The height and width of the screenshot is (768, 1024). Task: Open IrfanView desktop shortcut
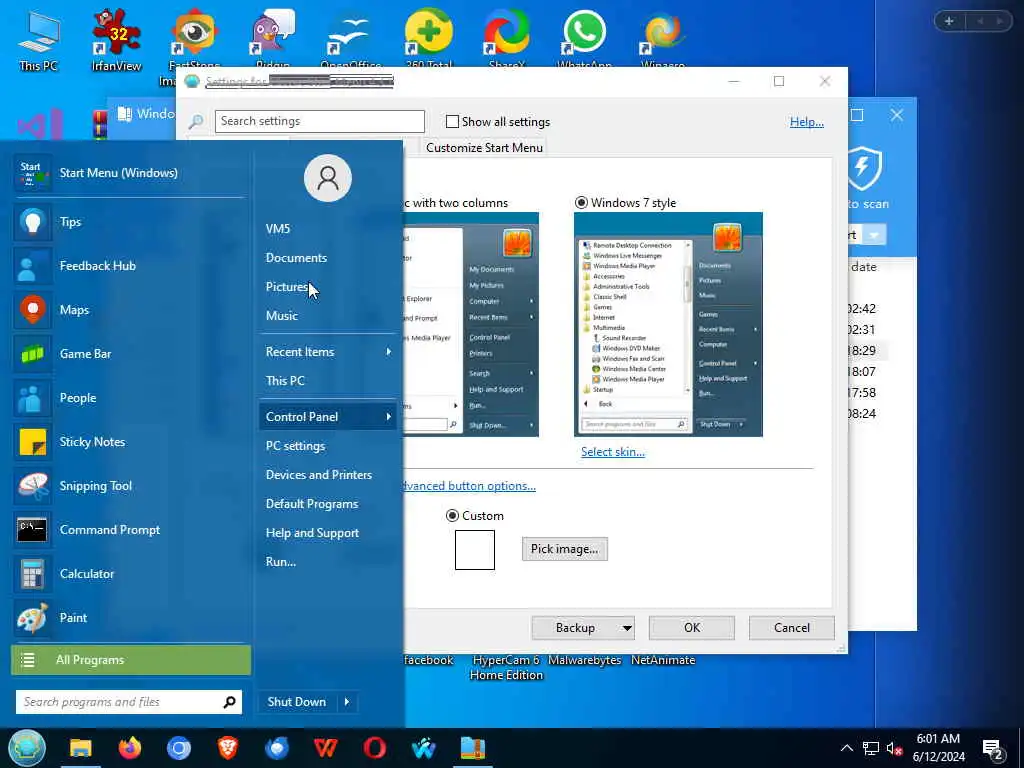pyautogui.click(x=116, y=39)
